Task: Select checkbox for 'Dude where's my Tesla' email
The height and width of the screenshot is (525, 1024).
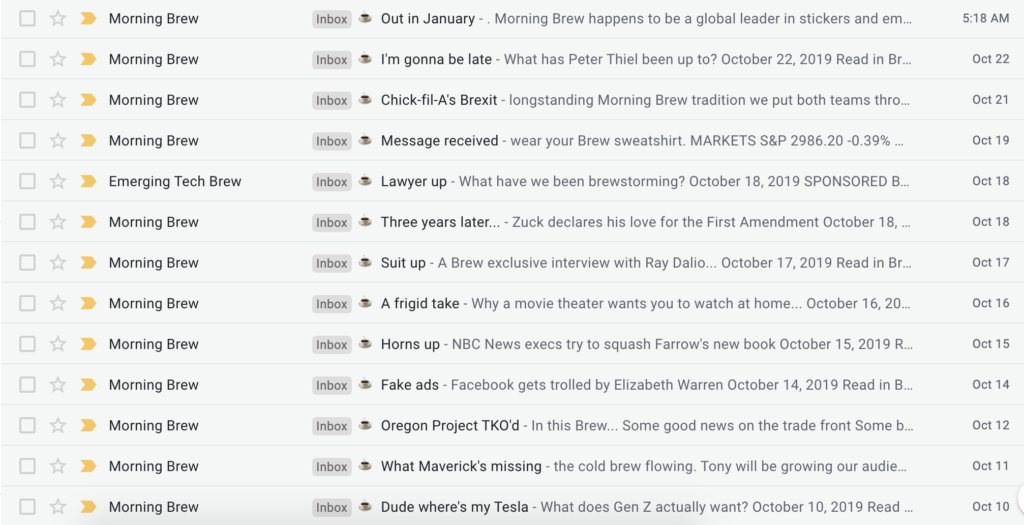Action: pos(27,506)
